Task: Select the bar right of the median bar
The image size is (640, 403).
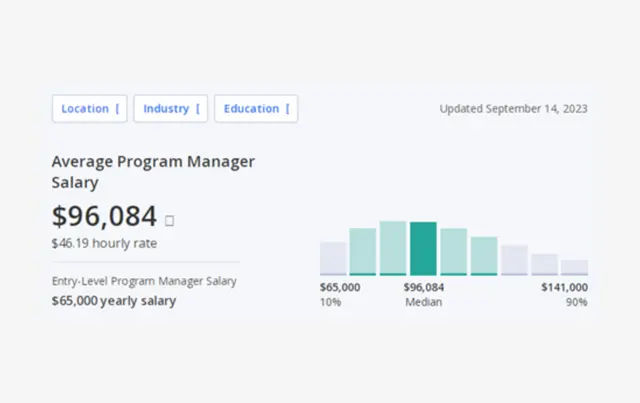Action: 453,251
